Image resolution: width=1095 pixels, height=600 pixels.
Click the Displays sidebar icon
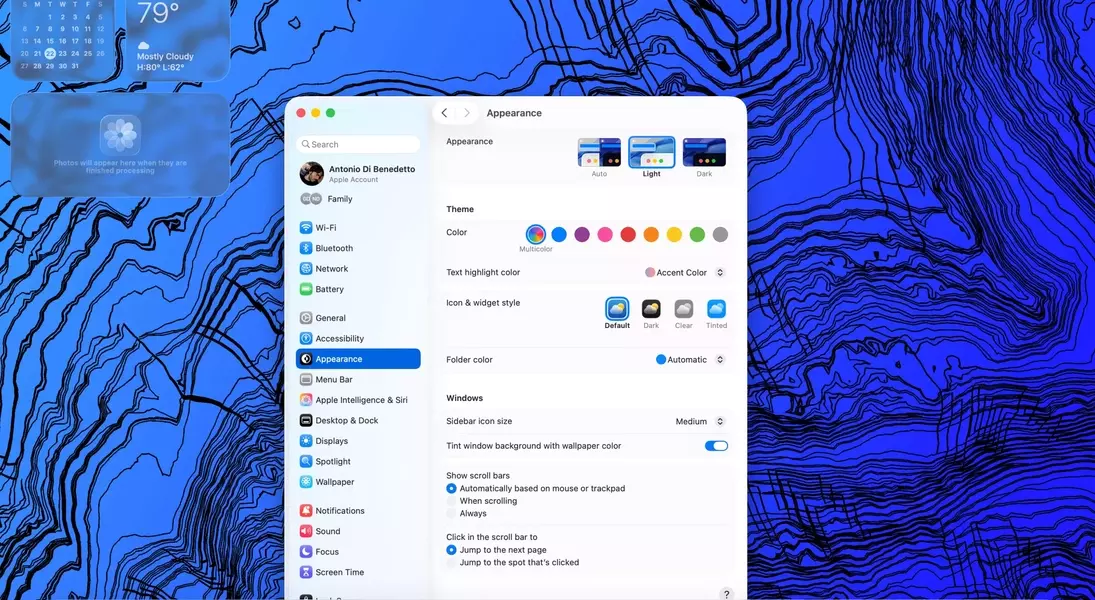pos(306,441)
